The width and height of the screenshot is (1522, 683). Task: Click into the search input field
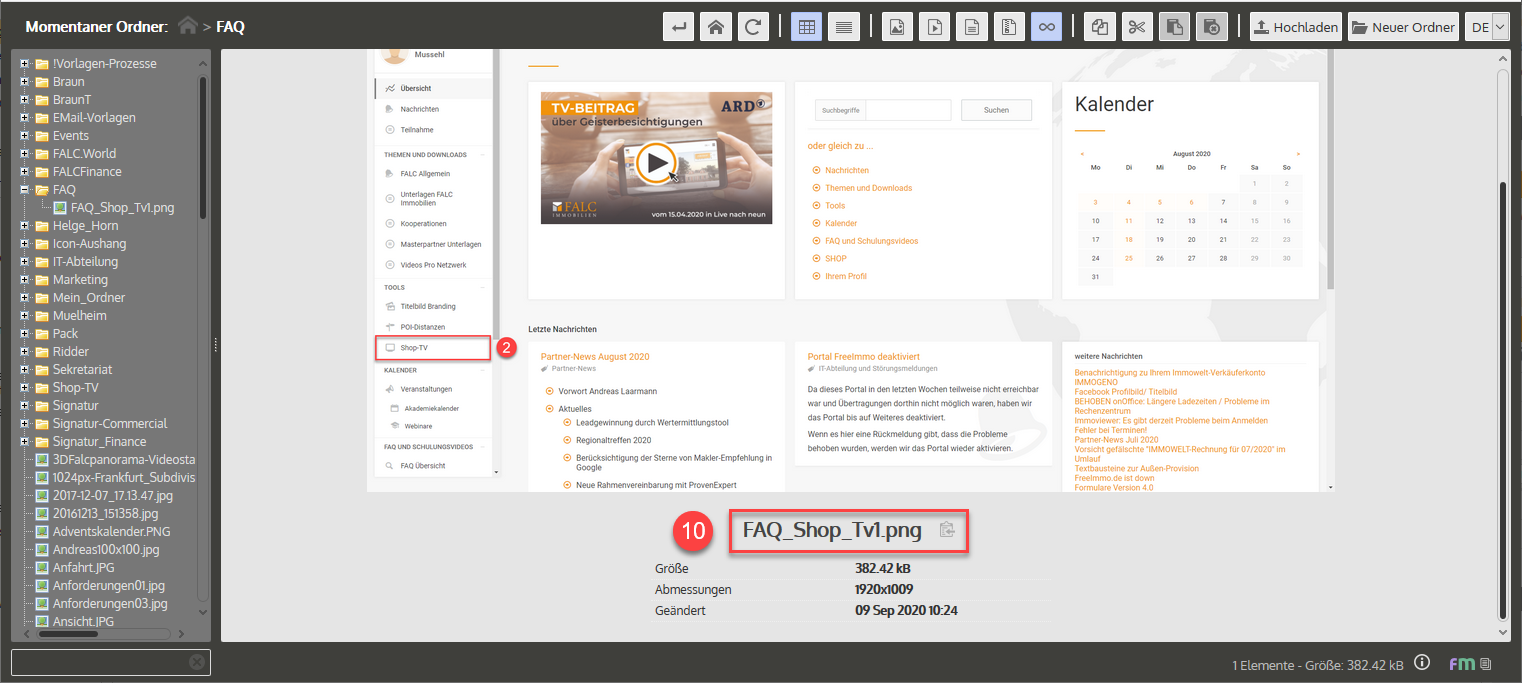tap(98, 662)
